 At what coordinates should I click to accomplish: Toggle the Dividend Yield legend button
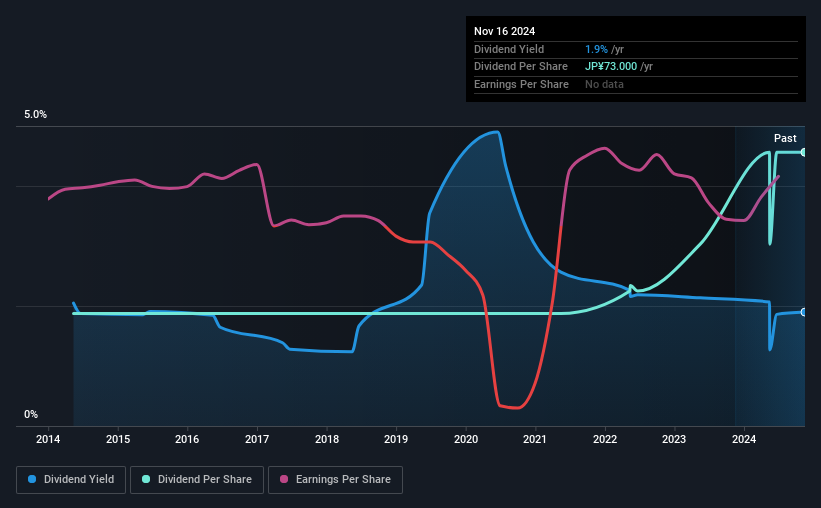coord(71,480)
